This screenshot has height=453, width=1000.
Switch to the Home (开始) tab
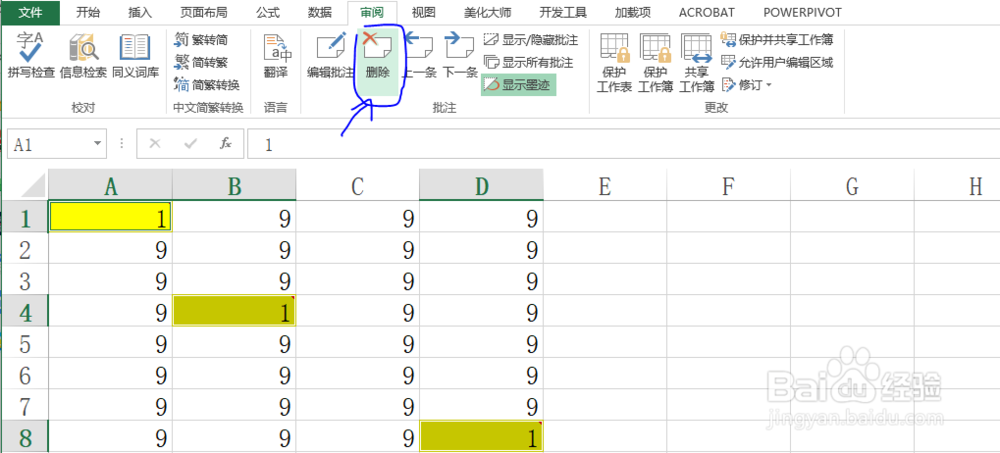pos(87,12)
